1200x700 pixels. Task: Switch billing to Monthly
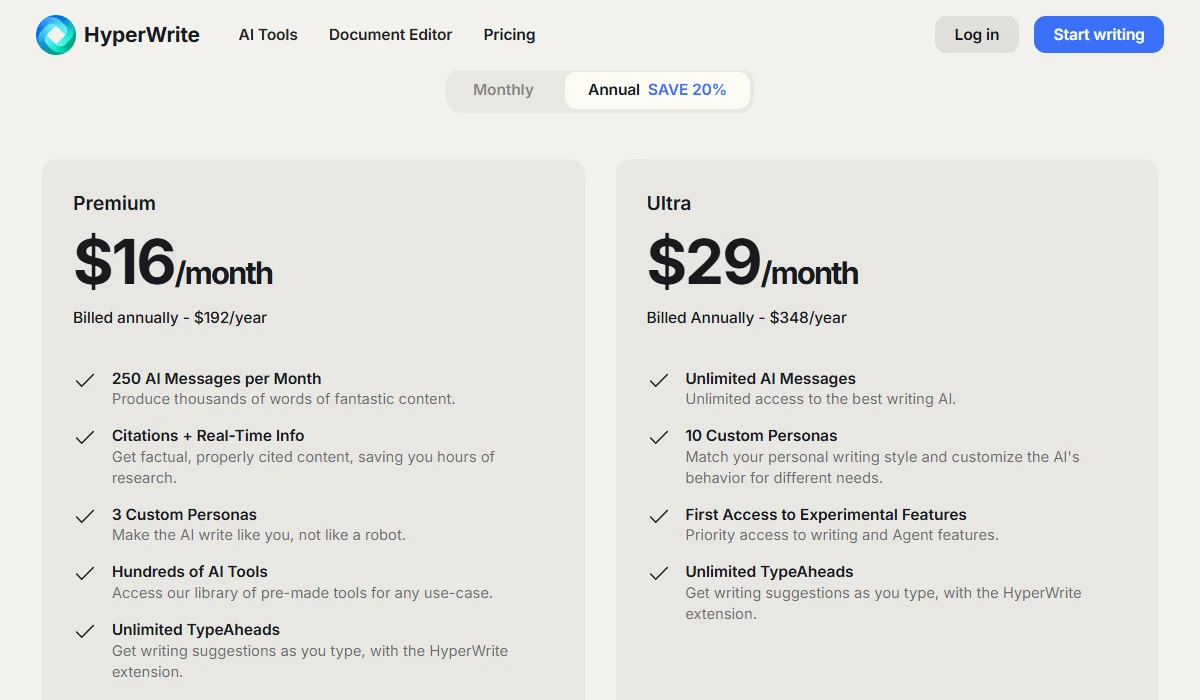pyautogui.click(x=503, y=90)
